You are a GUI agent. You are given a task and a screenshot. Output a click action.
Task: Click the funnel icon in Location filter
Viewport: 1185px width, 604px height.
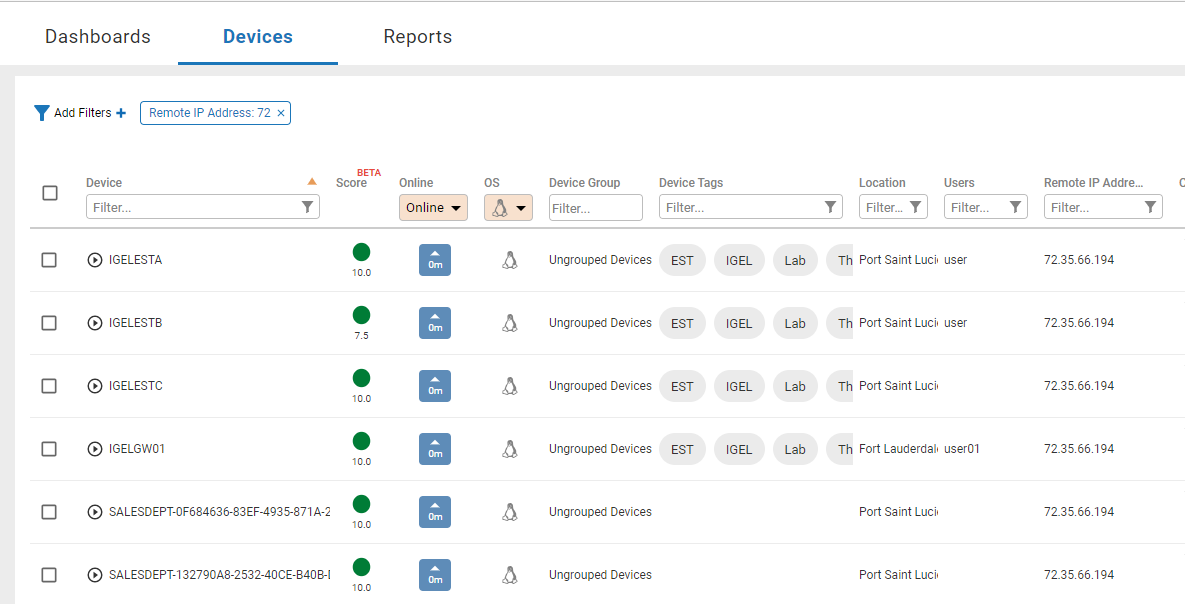pos(915,207)
